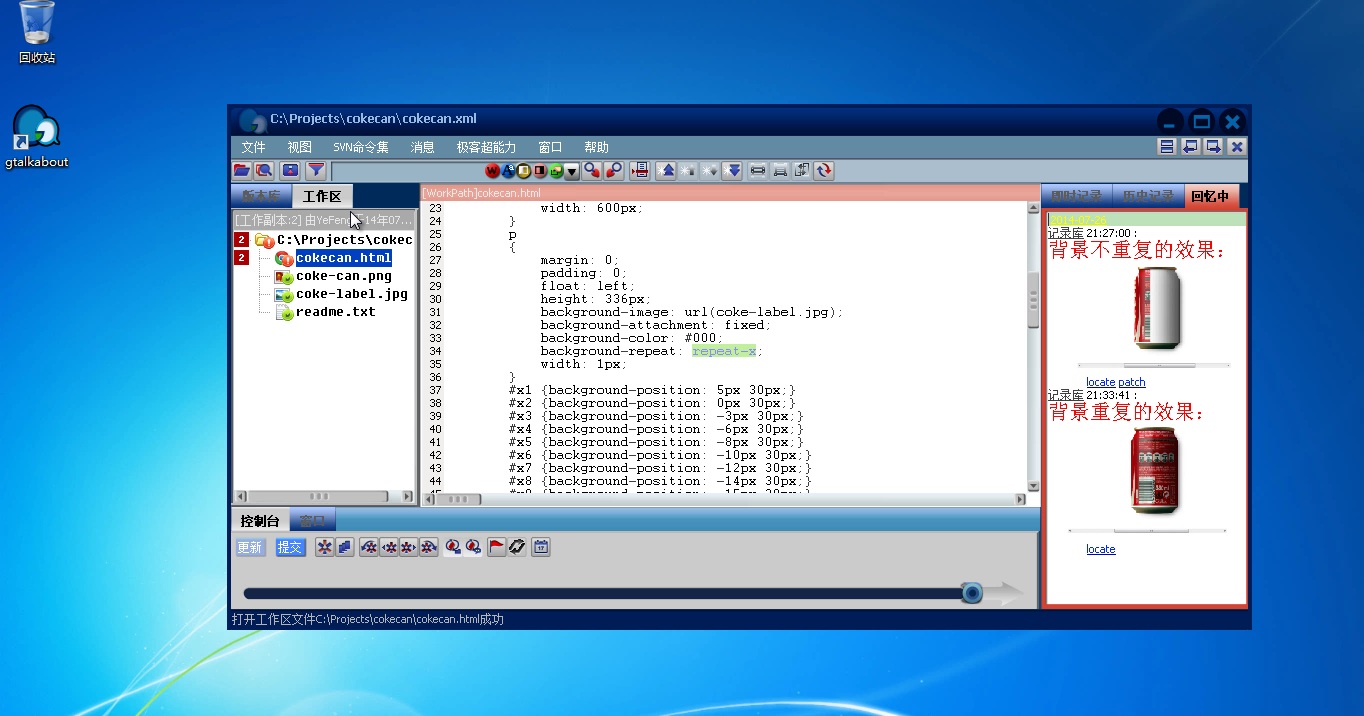
Task: Select readme.txt in the file tree
Action: (335, 312)
